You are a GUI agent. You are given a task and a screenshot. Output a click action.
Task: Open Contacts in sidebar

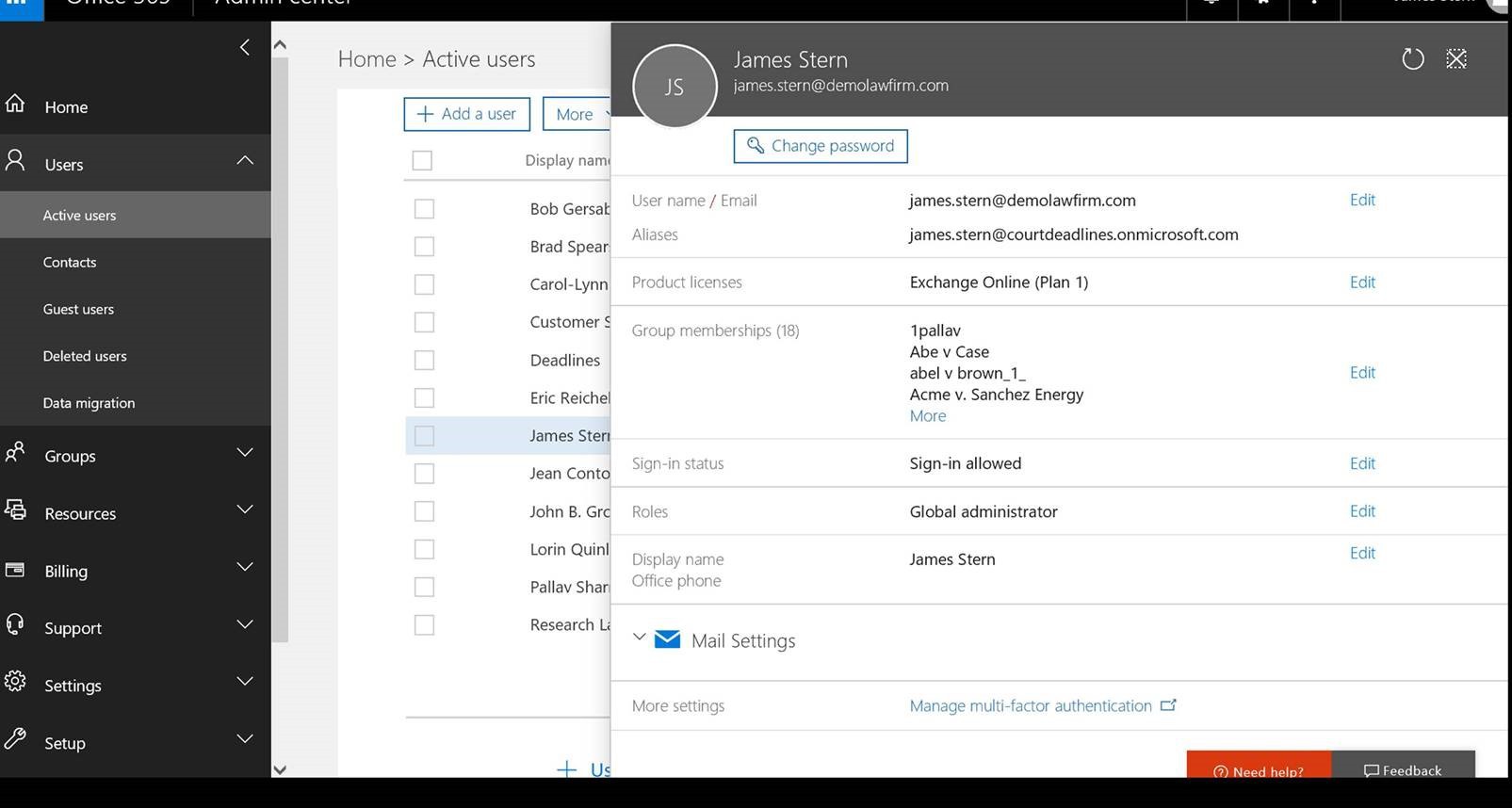click(x=70, y=262)
